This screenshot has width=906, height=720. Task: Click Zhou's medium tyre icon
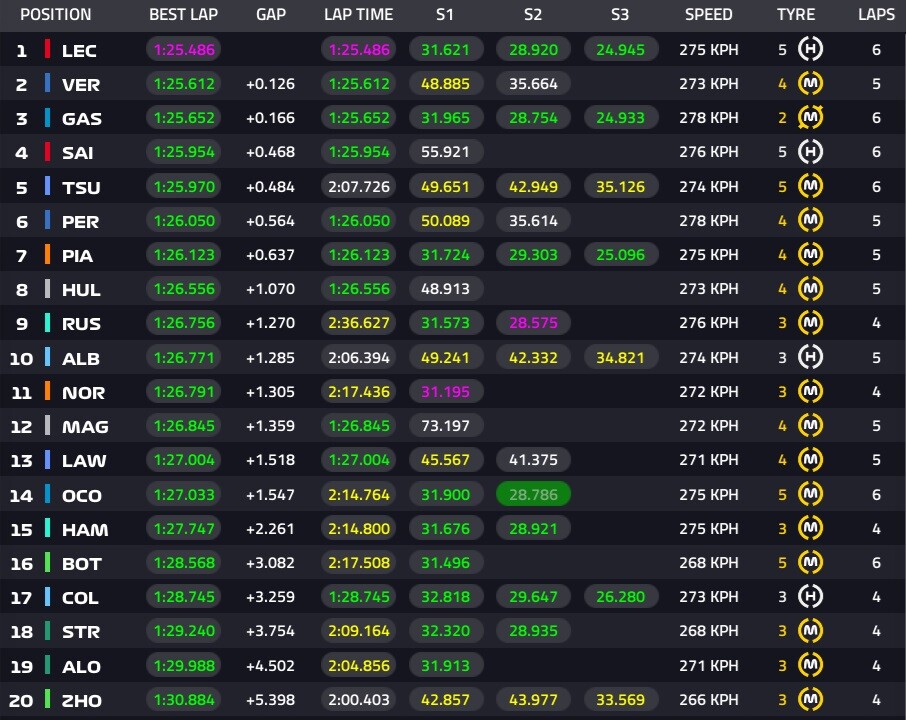click(x=810, y=699)
